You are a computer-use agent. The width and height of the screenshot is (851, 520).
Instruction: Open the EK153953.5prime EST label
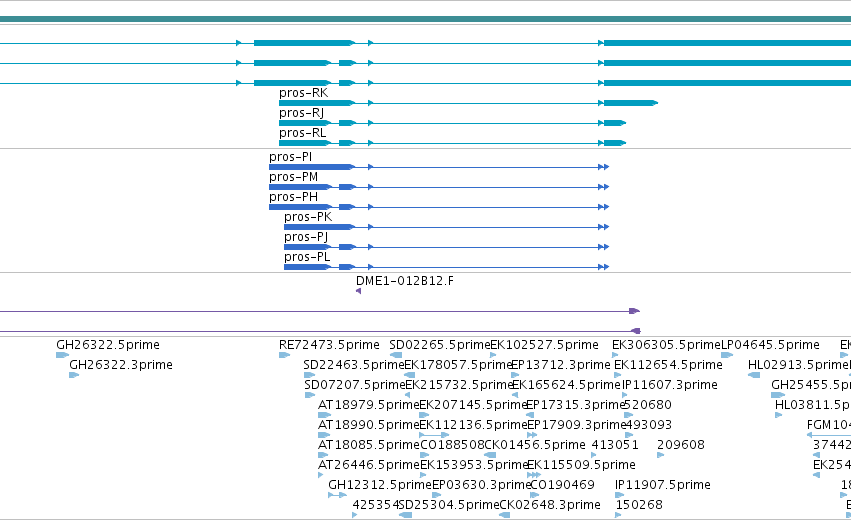[474, 465]
